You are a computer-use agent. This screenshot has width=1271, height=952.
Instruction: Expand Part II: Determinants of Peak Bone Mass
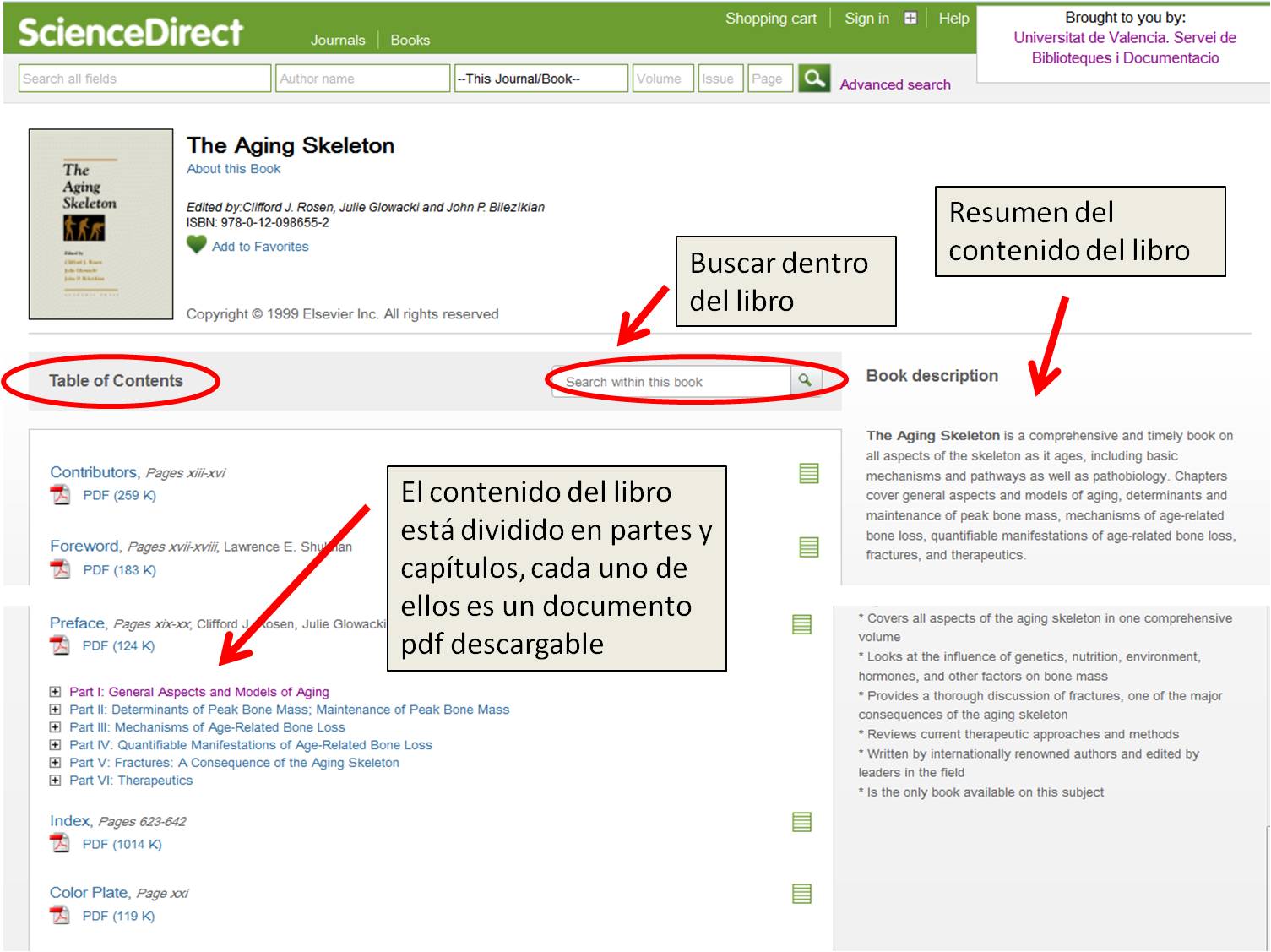56,710
